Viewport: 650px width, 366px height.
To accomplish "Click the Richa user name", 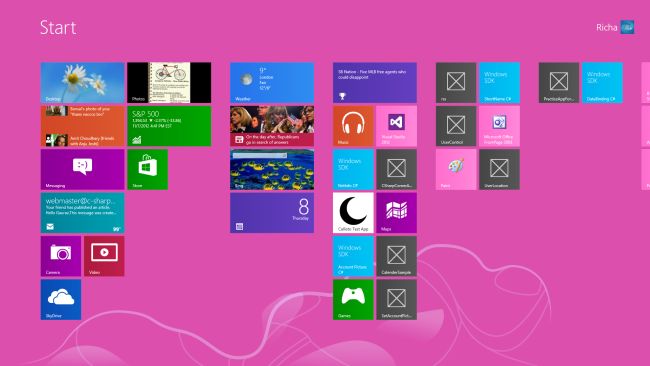I will (607, 27).
